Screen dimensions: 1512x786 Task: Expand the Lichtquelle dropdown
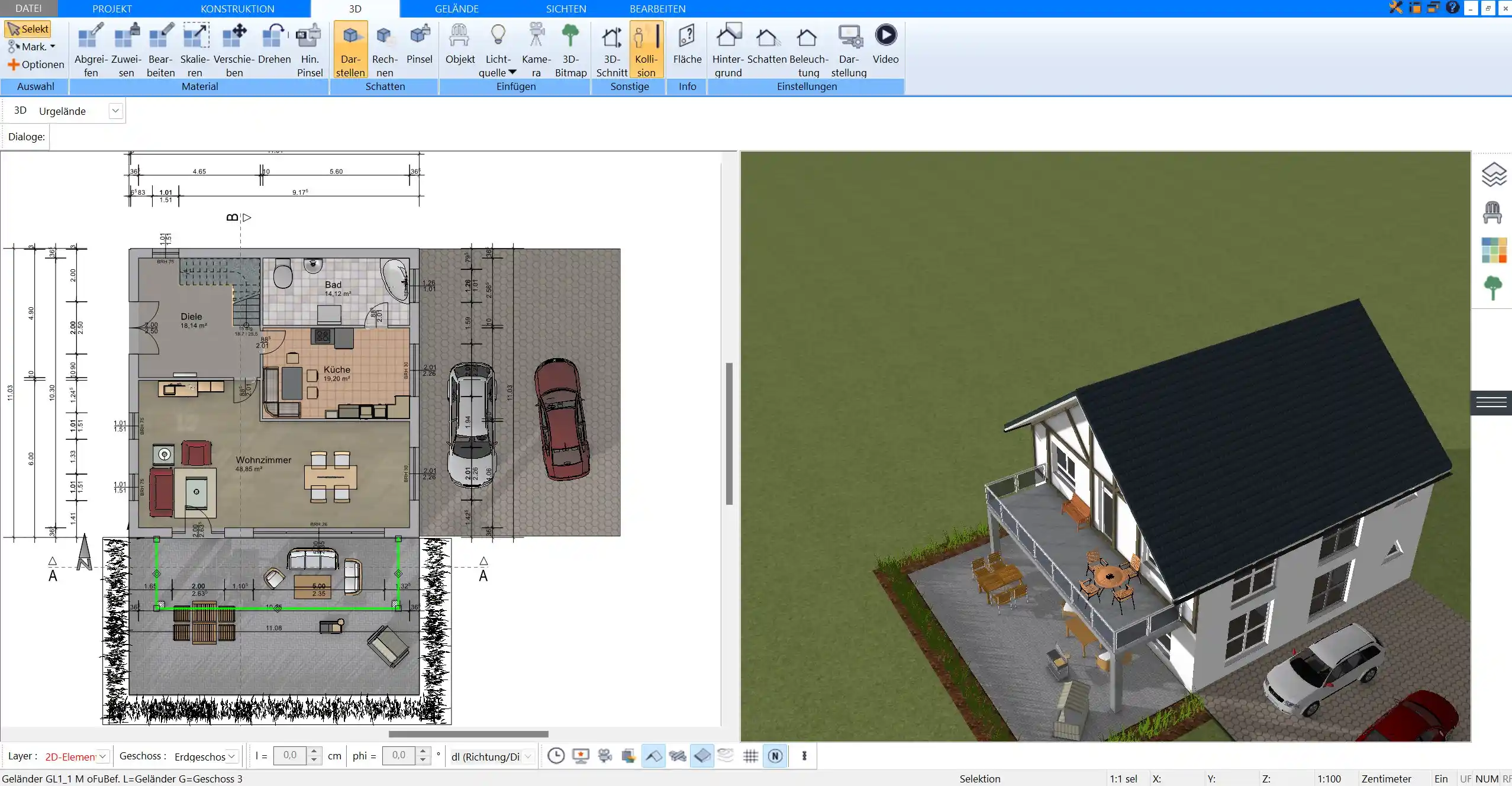pyautogui.click(x=512, y=72)
